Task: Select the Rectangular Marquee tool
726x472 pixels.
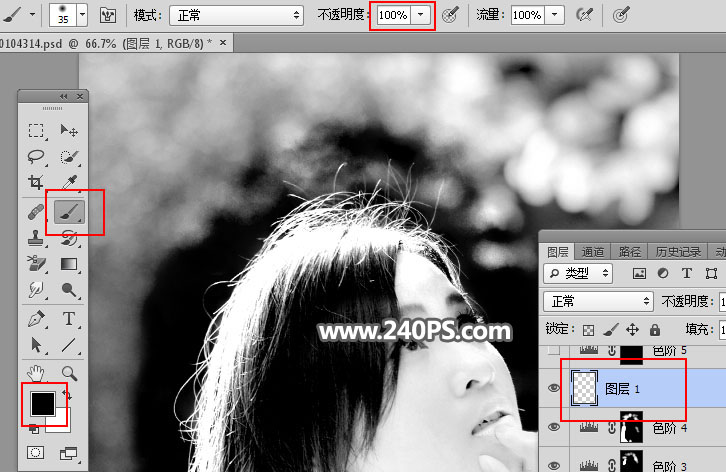Action: tap(36, 131)
